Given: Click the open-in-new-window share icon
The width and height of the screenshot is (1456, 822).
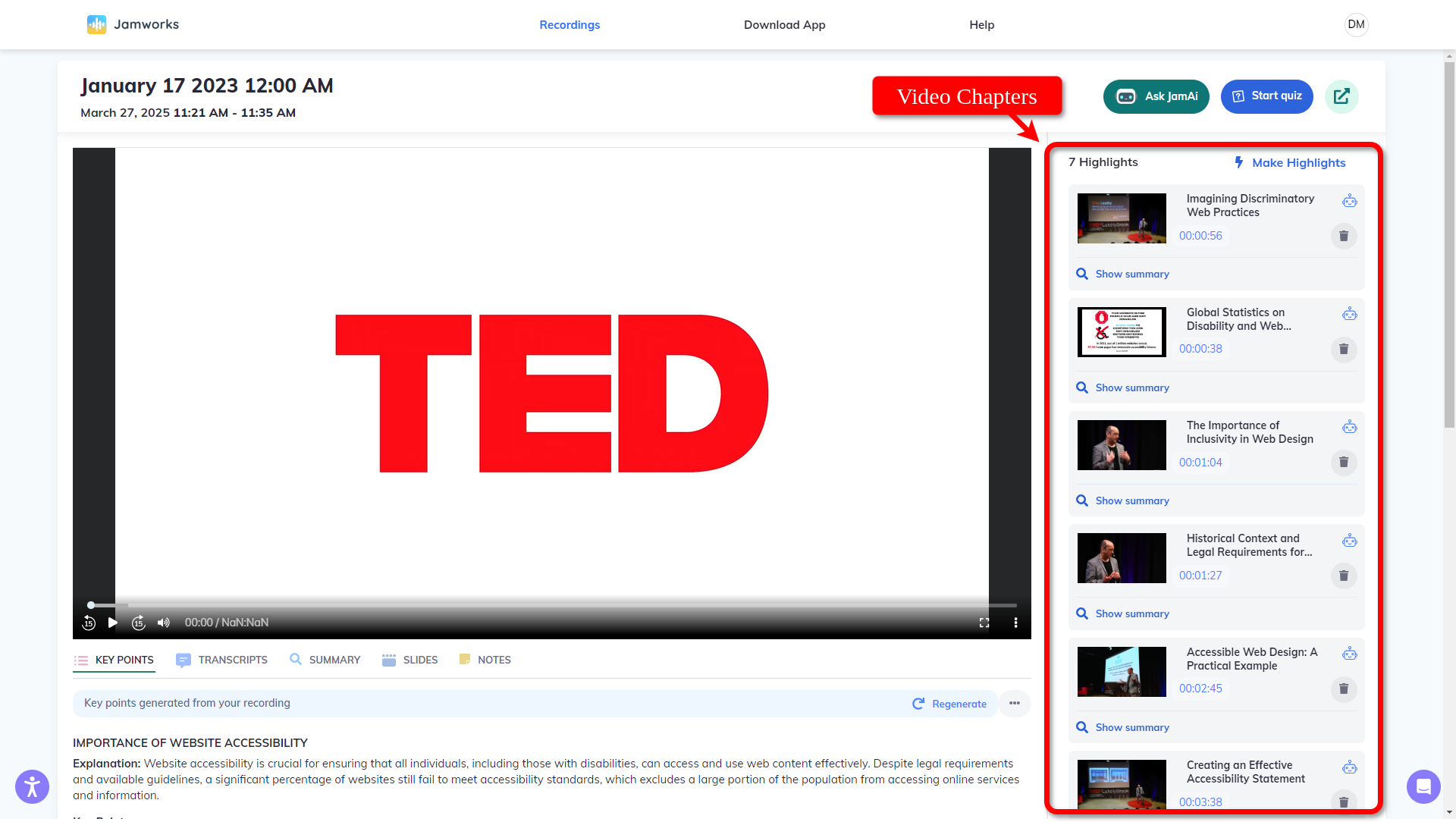Looking at the screenshot, I should click(x=1341, y=96).
